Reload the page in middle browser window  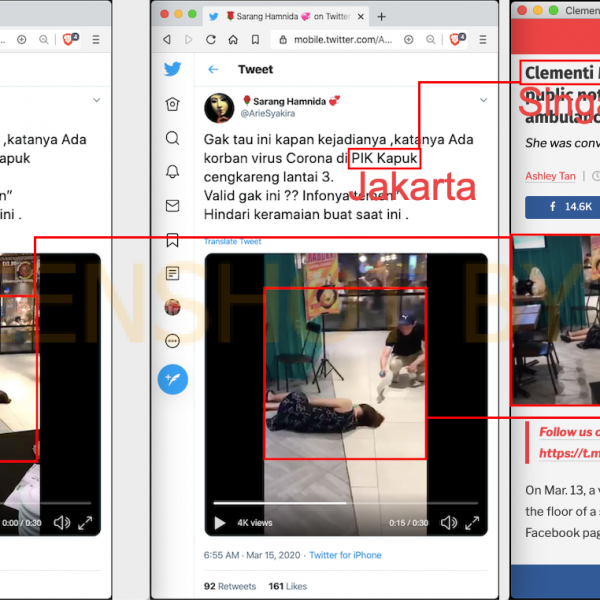211,39
